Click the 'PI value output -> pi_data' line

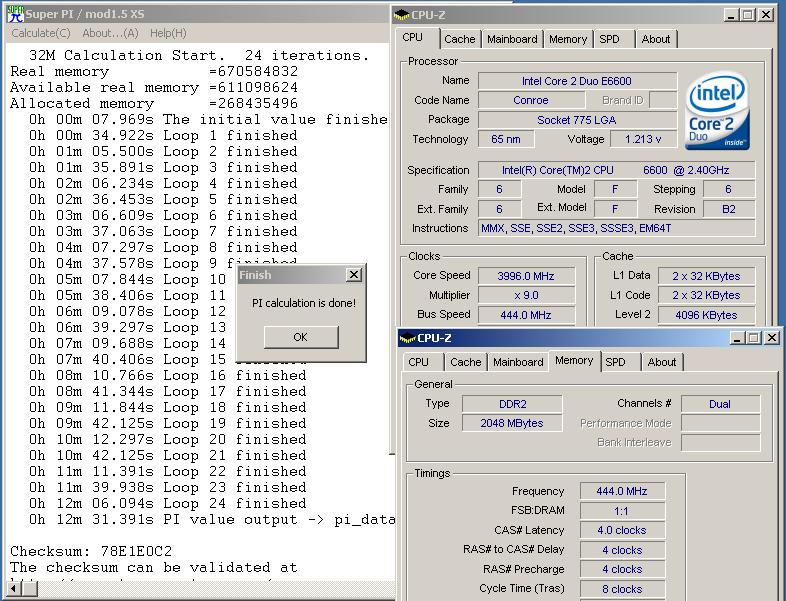pyautogui.click(x=212, y=519)
